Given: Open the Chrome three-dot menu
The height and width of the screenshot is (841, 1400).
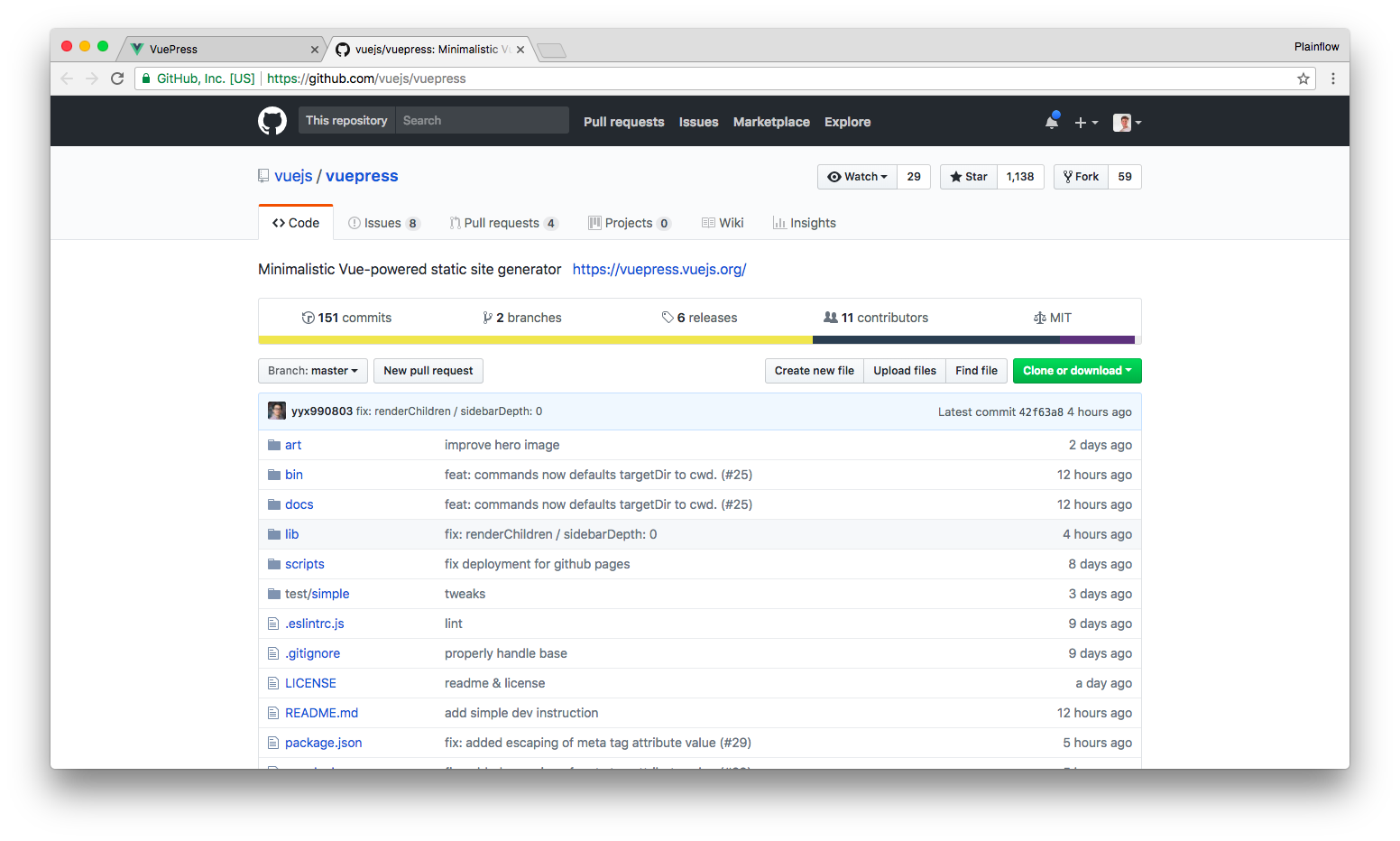Looking at the screenshot, I should click(x=1333, y=79).
